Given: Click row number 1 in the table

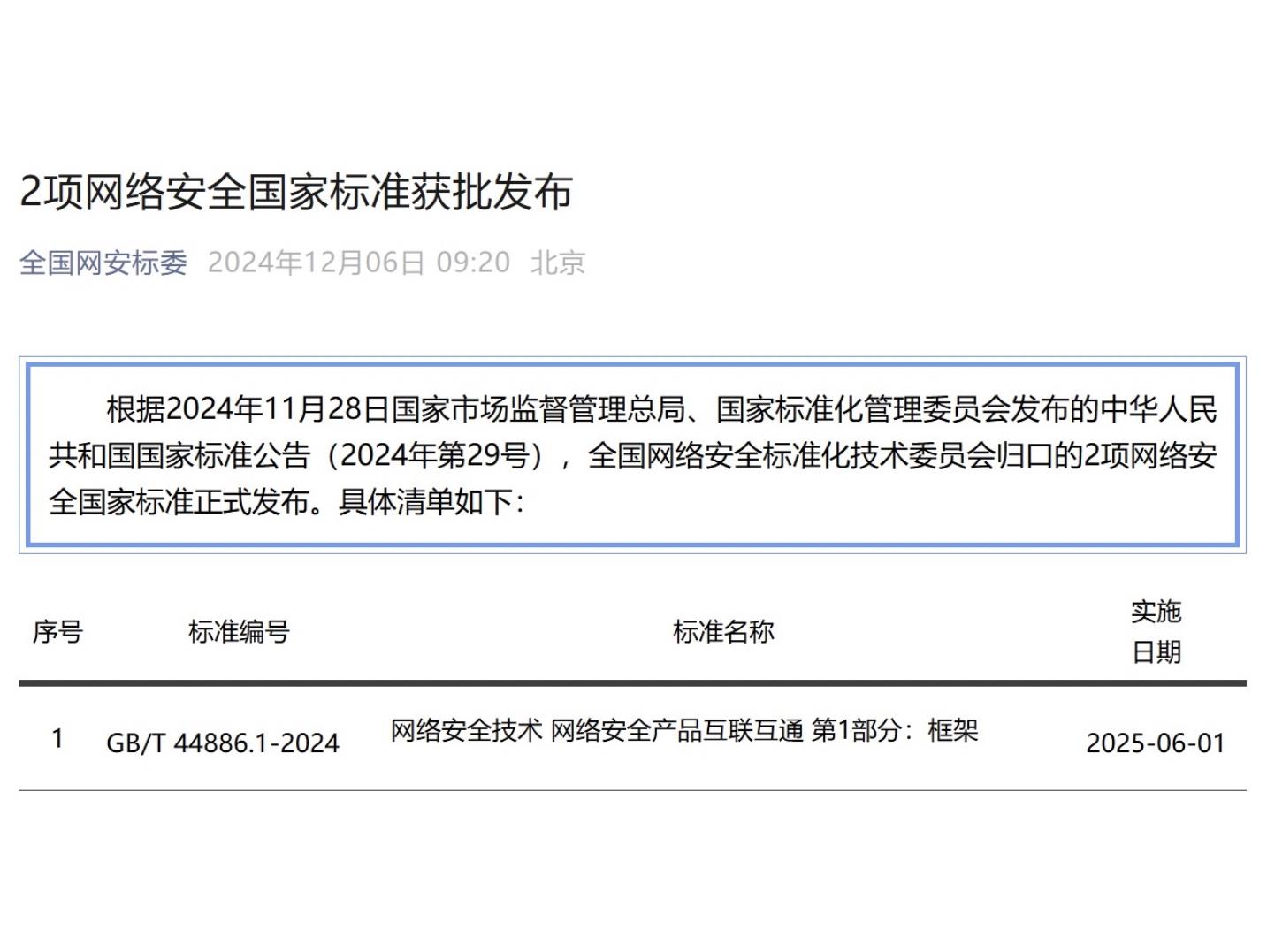Looking at the screenshot, I should 57,738.
